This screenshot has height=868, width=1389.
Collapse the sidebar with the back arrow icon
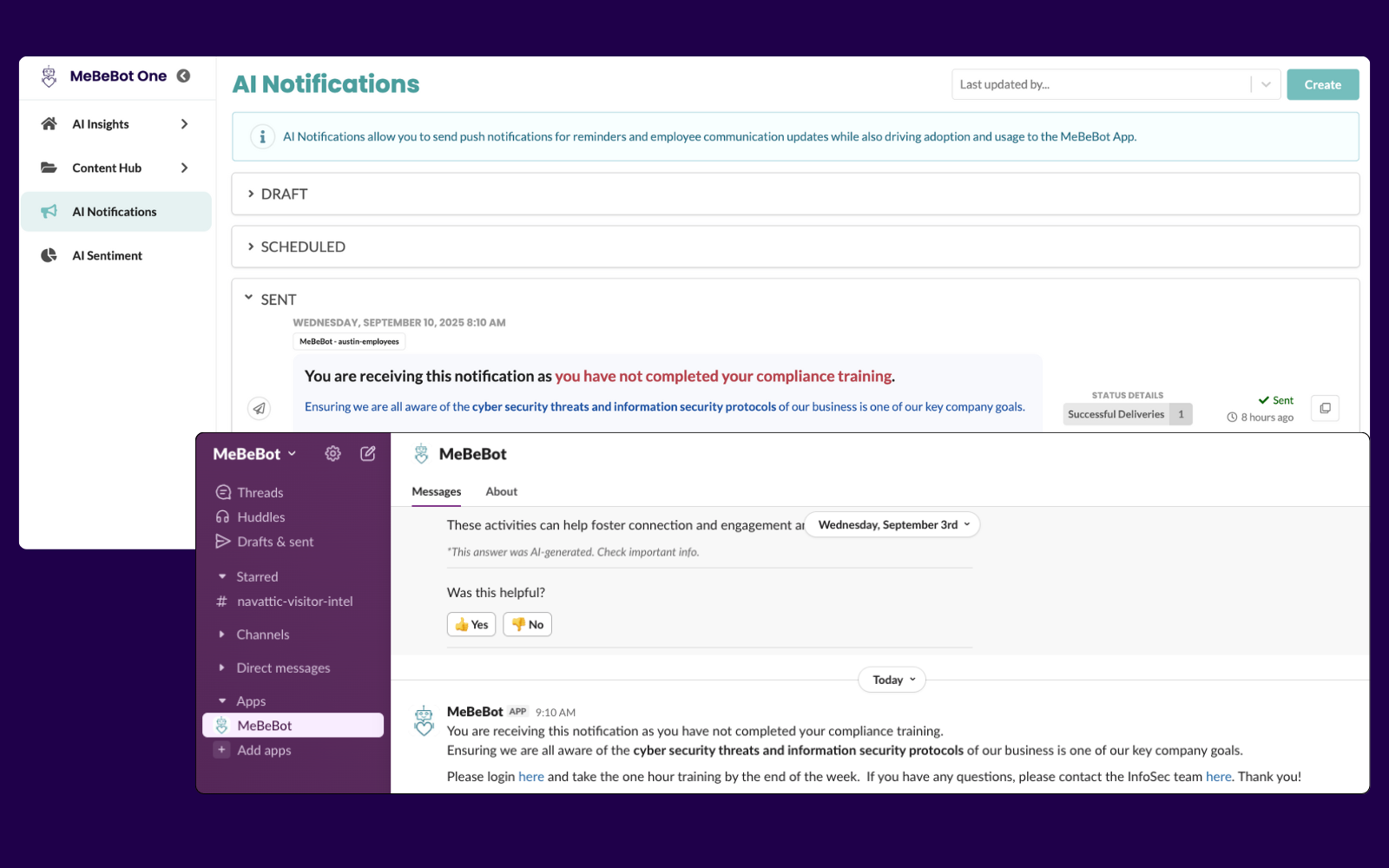pos(183,76)
